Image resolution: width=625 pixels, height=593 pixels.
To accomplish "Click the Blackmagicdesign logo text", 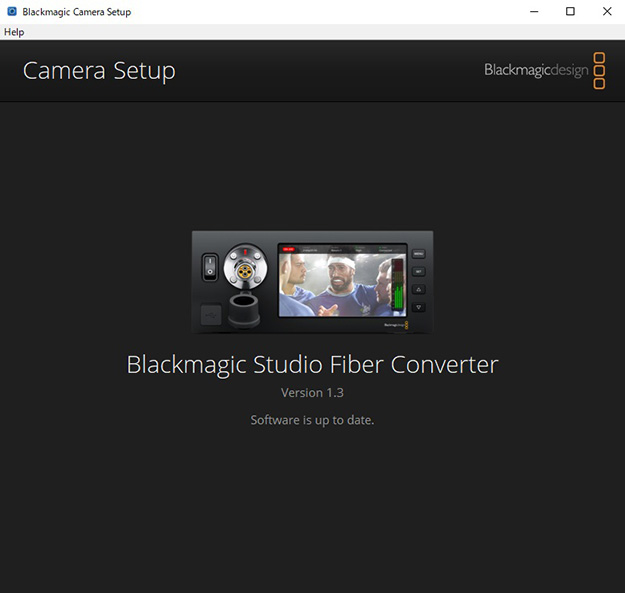I will 535,70.
